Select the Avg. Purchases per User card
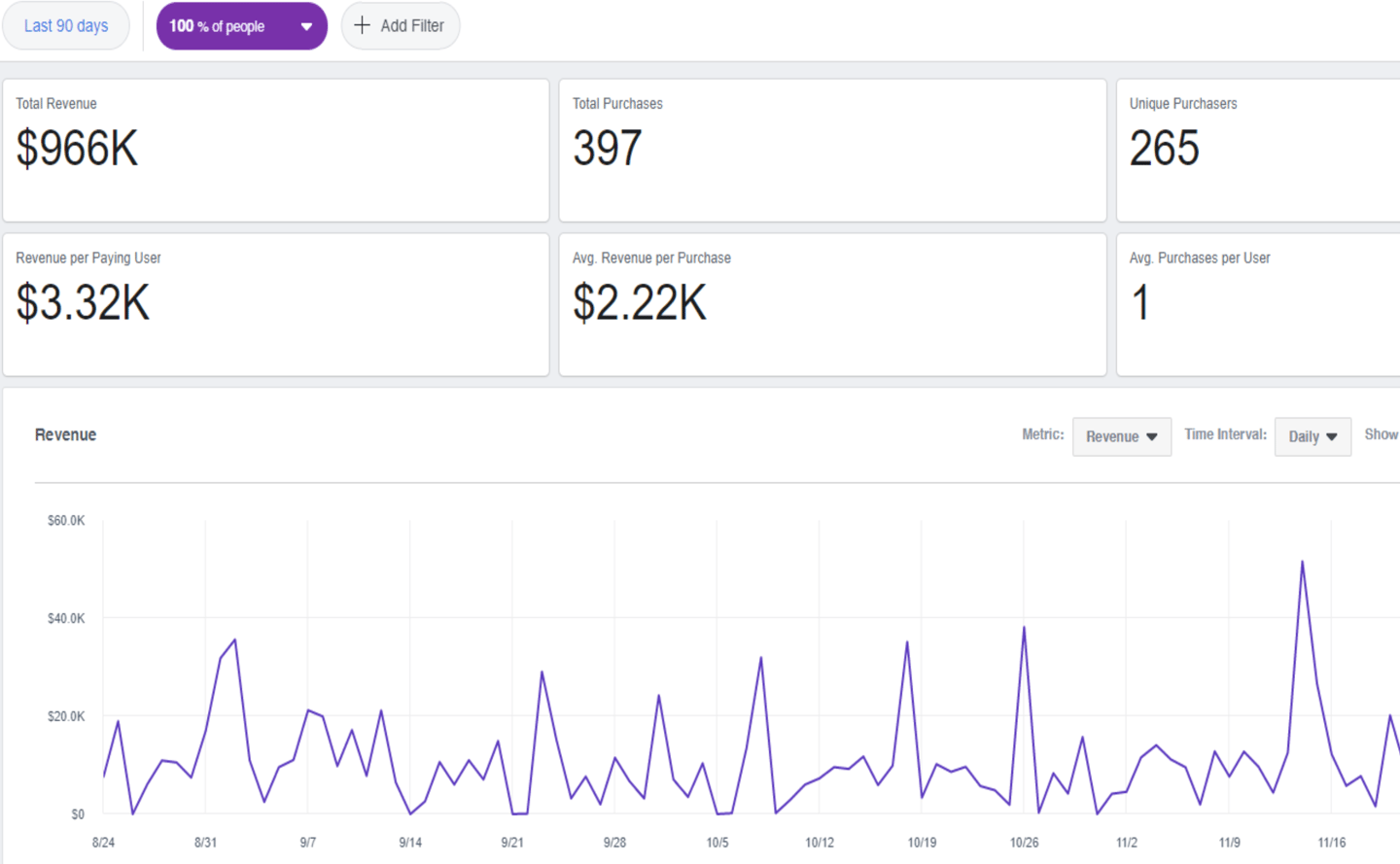 1258,304
